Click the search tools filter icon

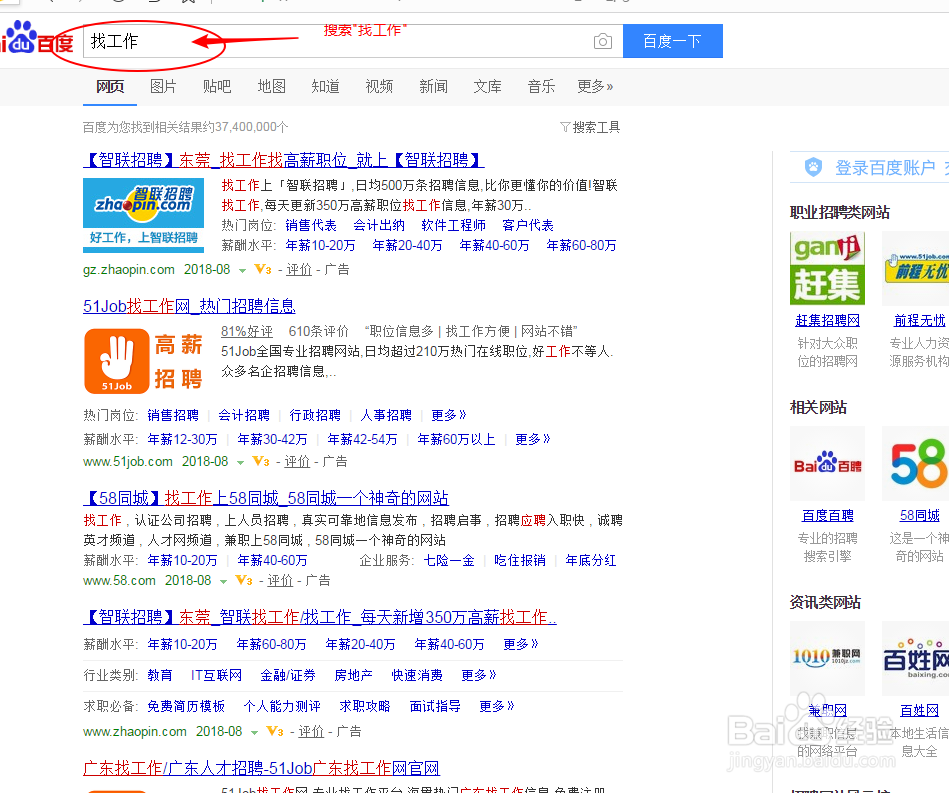pyautogui.click(x=565, y=127)
